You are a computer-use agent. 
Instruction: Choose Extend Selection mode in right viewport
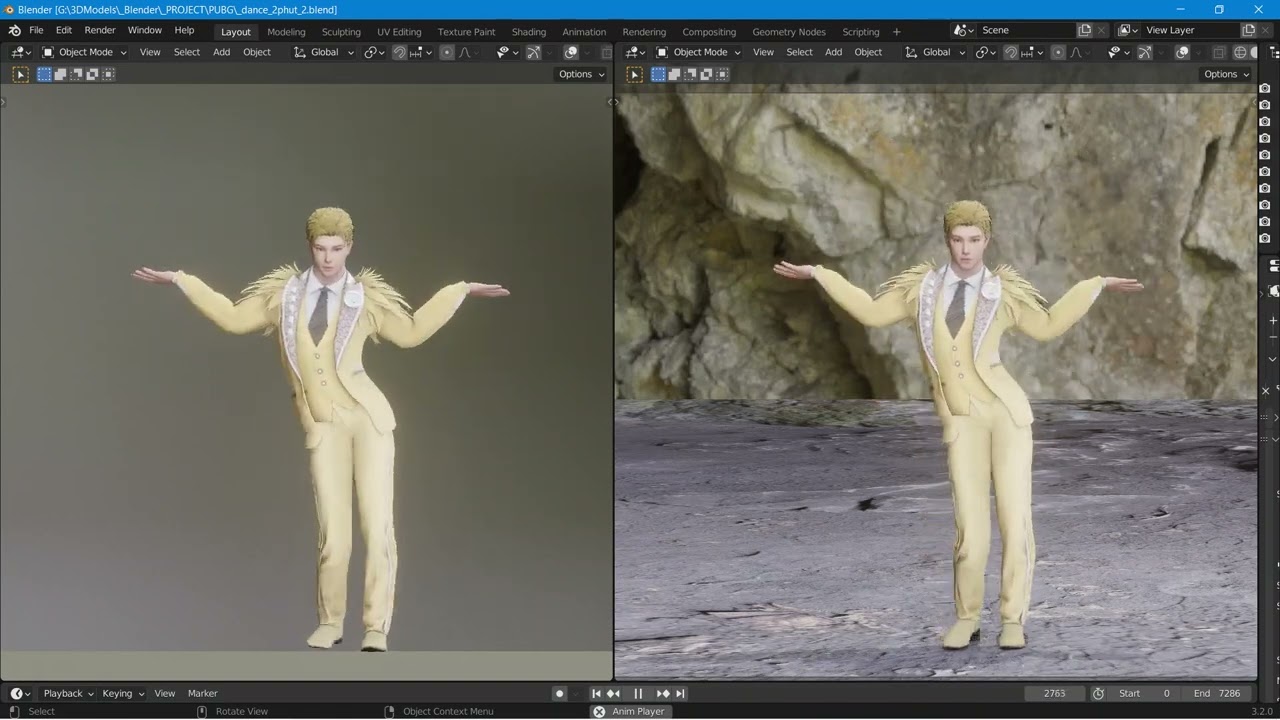click(x=674, y=74)
